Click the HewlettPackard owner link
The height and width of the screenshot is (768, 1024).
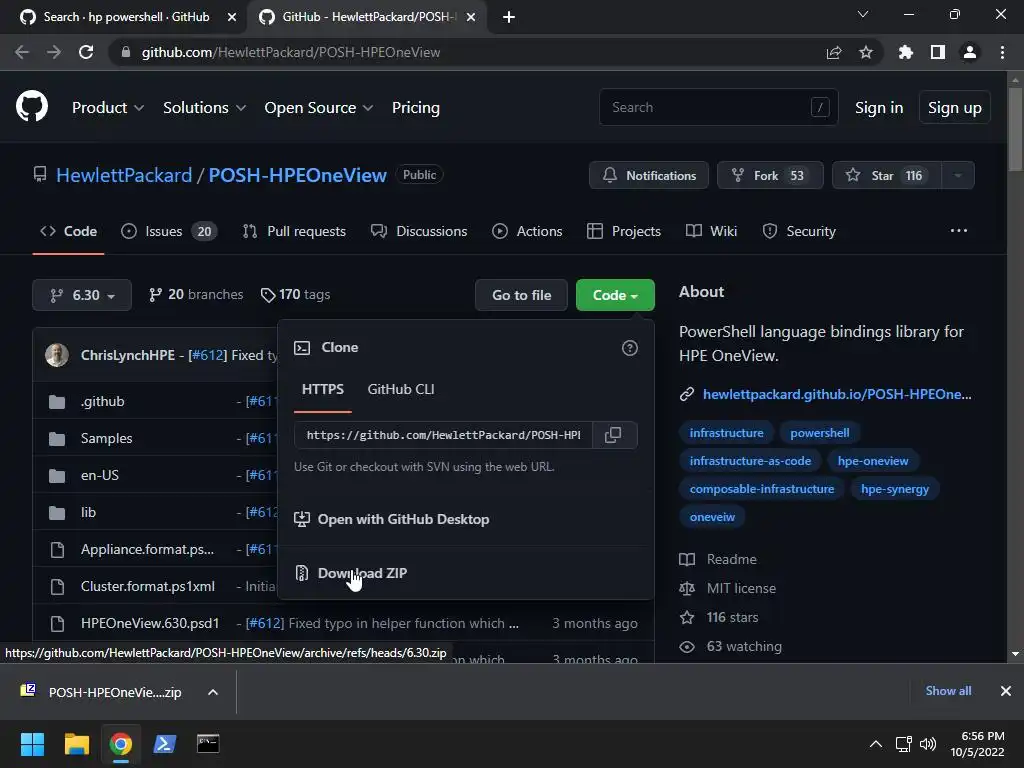(124, 175)
